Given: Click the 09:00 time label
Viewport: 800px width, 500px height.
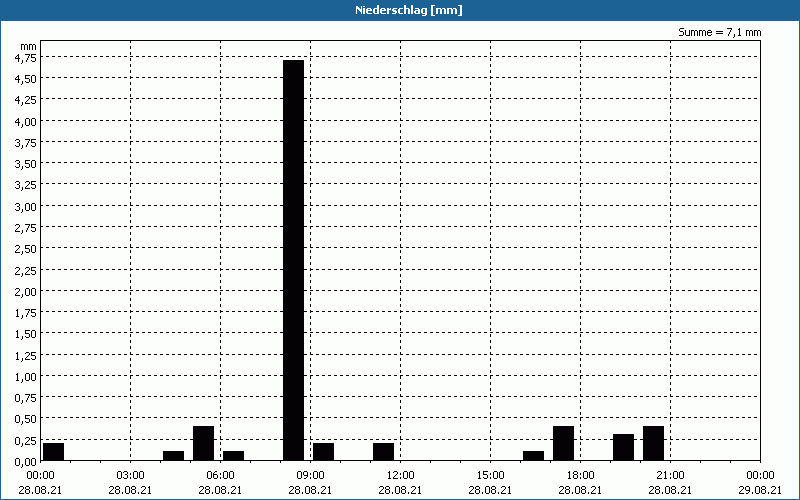Looking at the screenshot, I should click(x=310, y=476).
